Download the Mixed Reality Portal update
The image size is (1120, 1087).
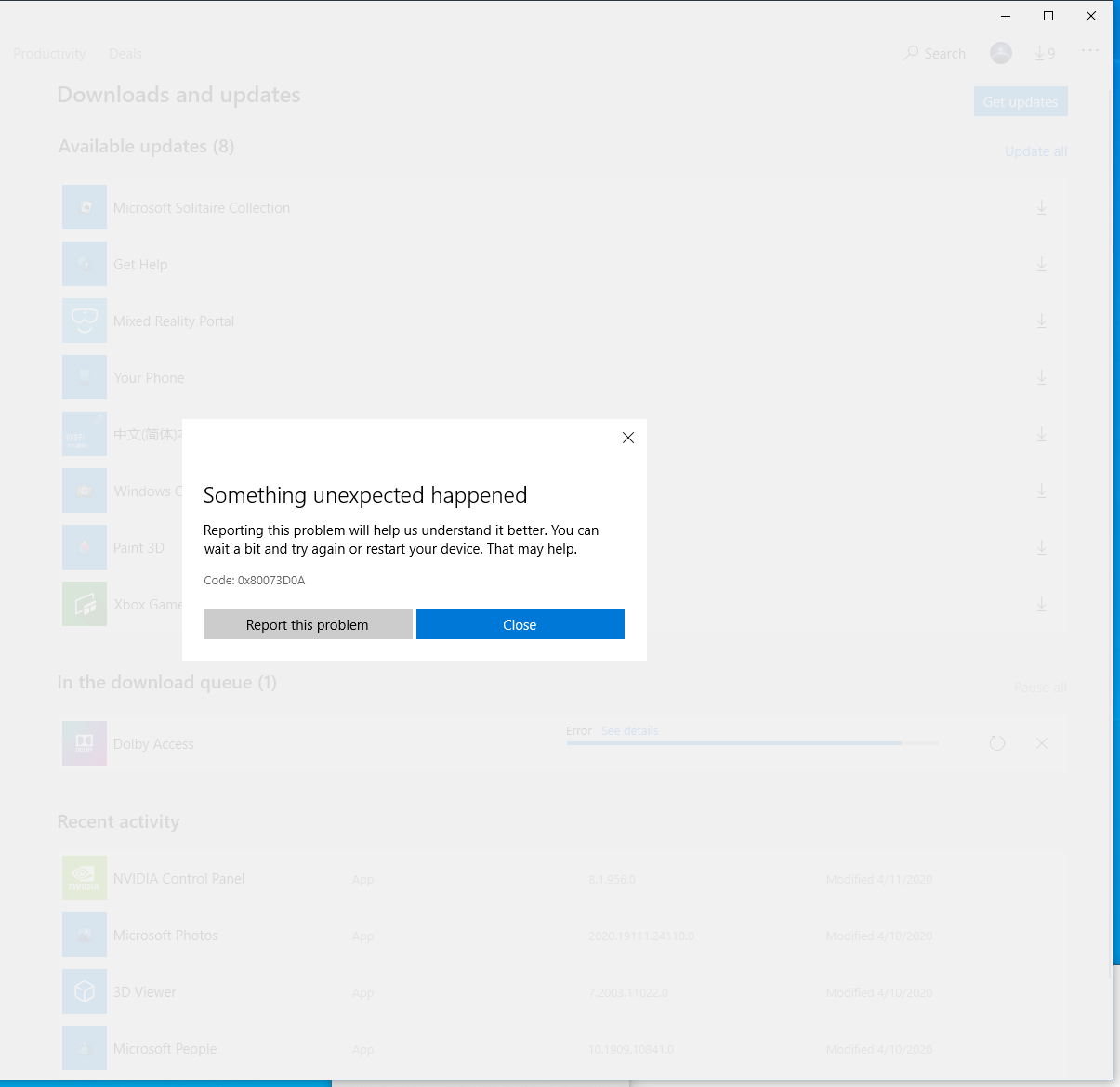point(1042,321)
